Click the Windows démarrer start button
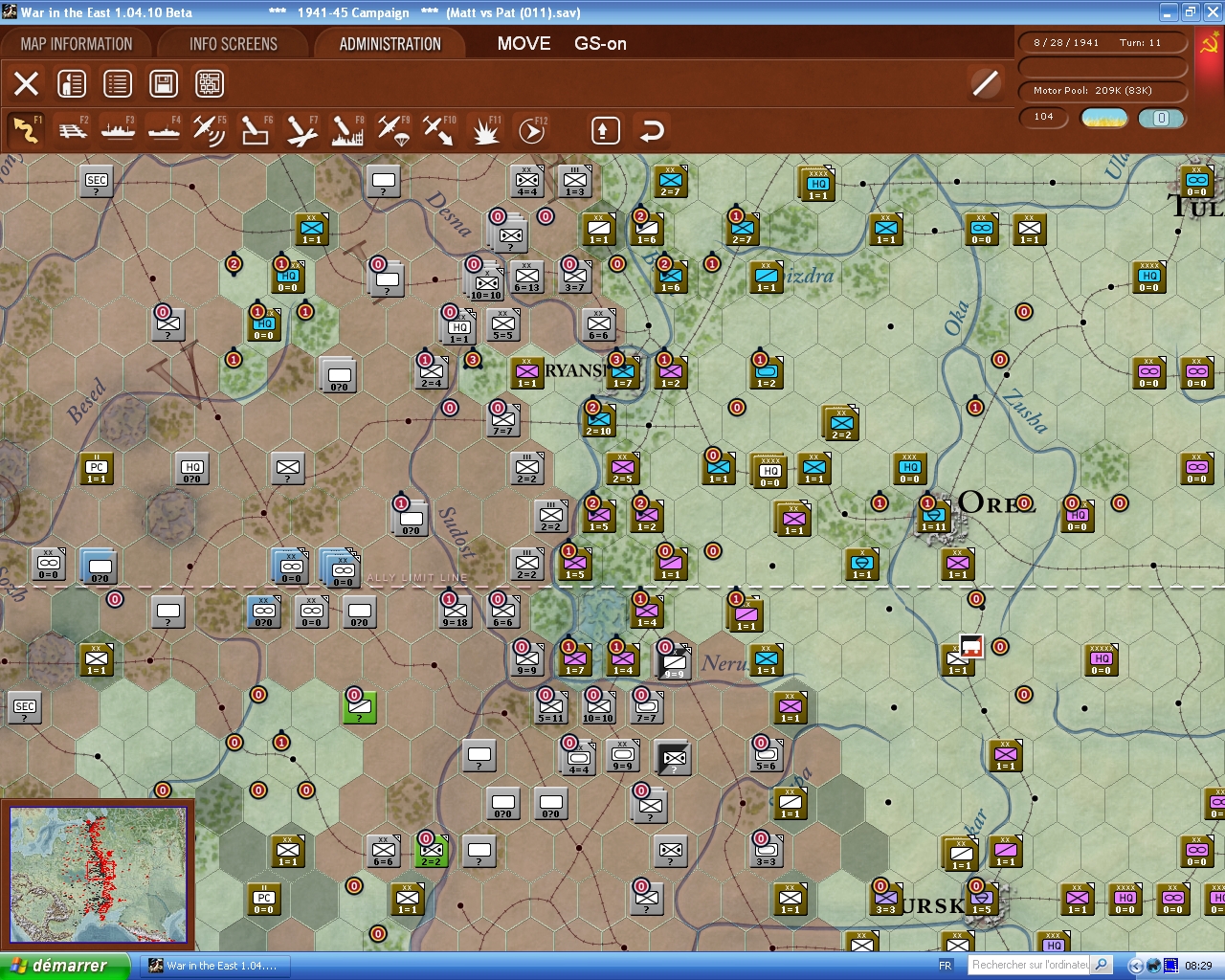Image resolution: width=1225 pixels, height=980 pixels. 65,966
